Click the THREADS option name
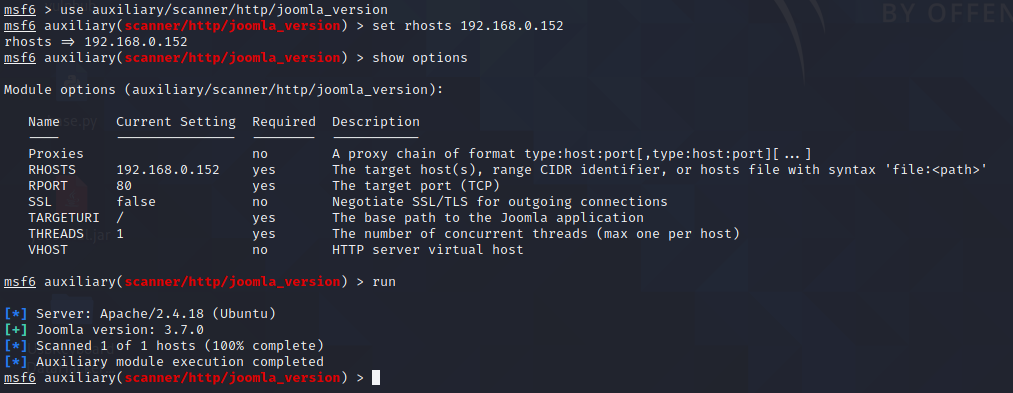1013x393 pixels. pos(56,233)
